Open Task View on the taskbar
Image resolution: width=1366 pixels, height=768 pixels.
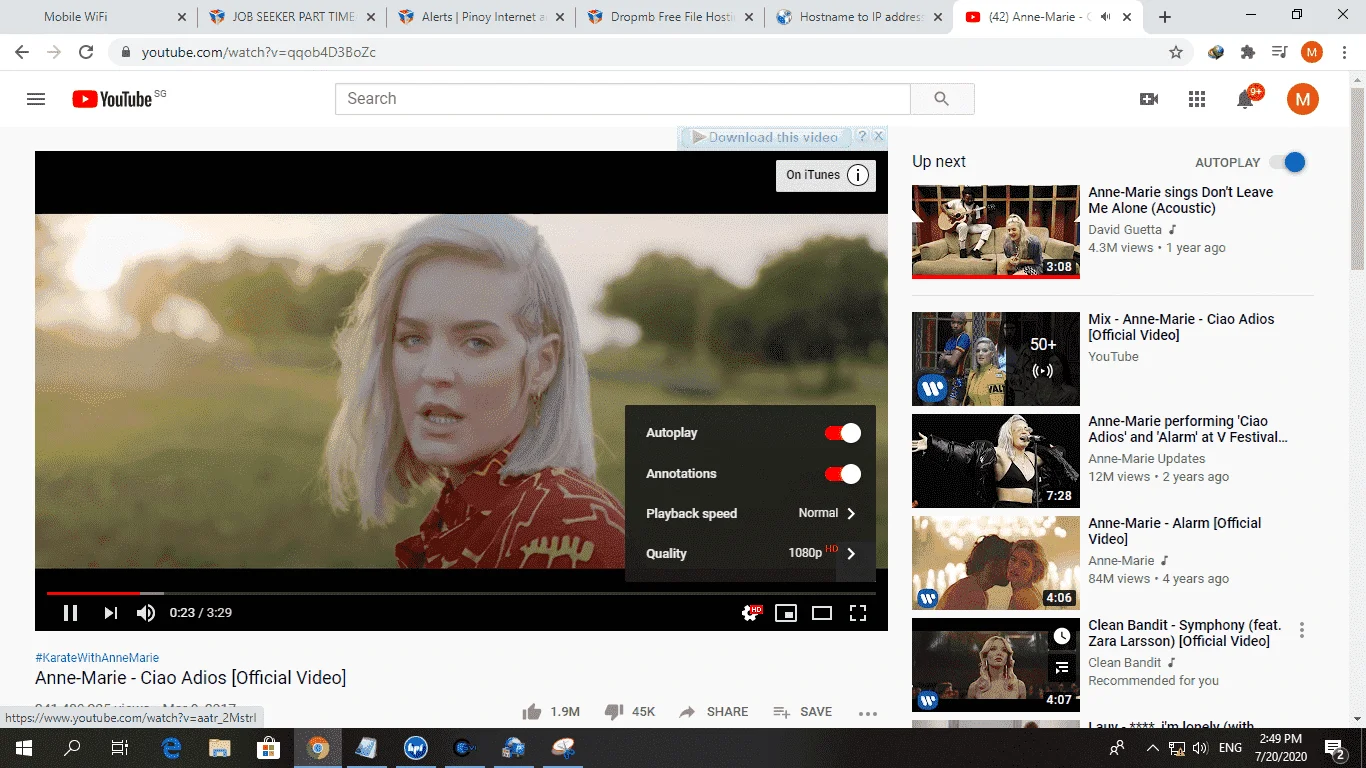[x=120, y=748]
